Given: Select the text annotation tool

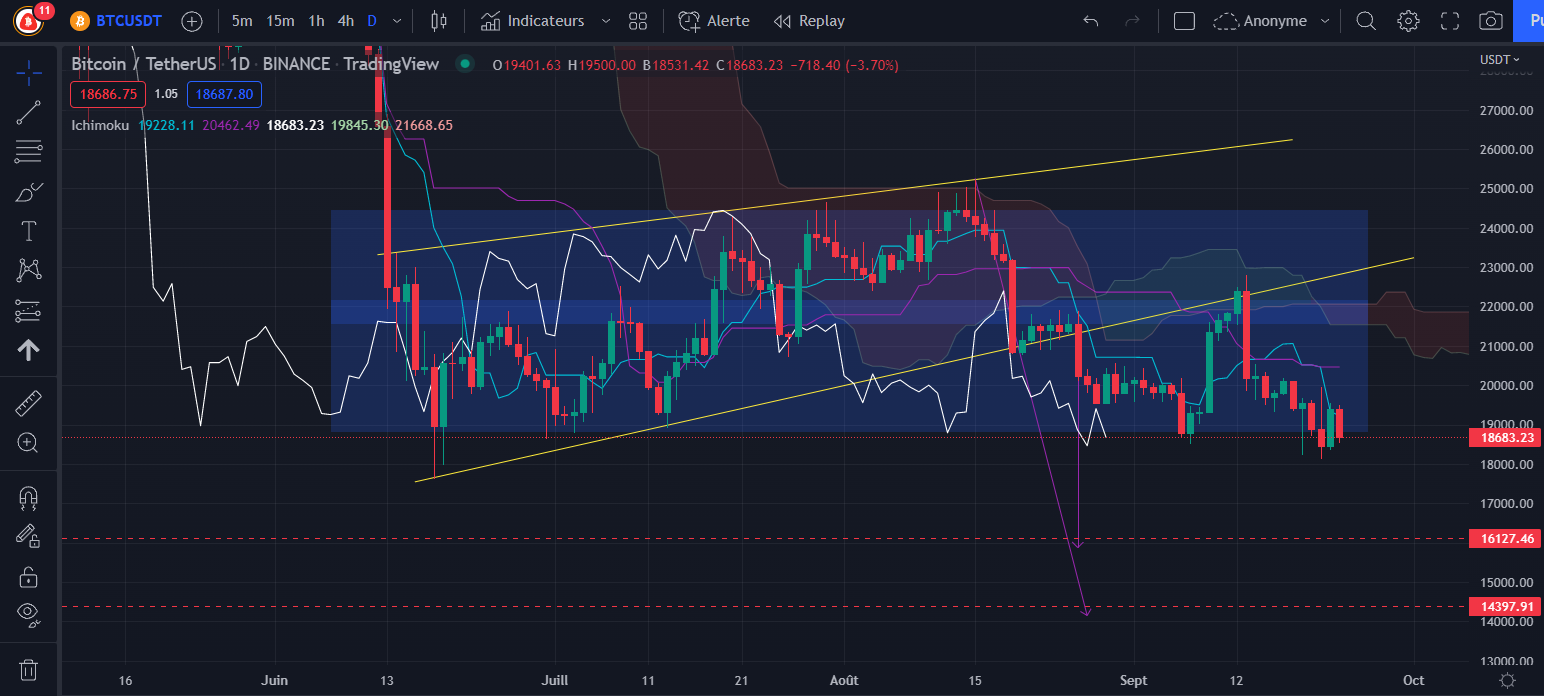Looking at the screenshot, I should point(28,230).
